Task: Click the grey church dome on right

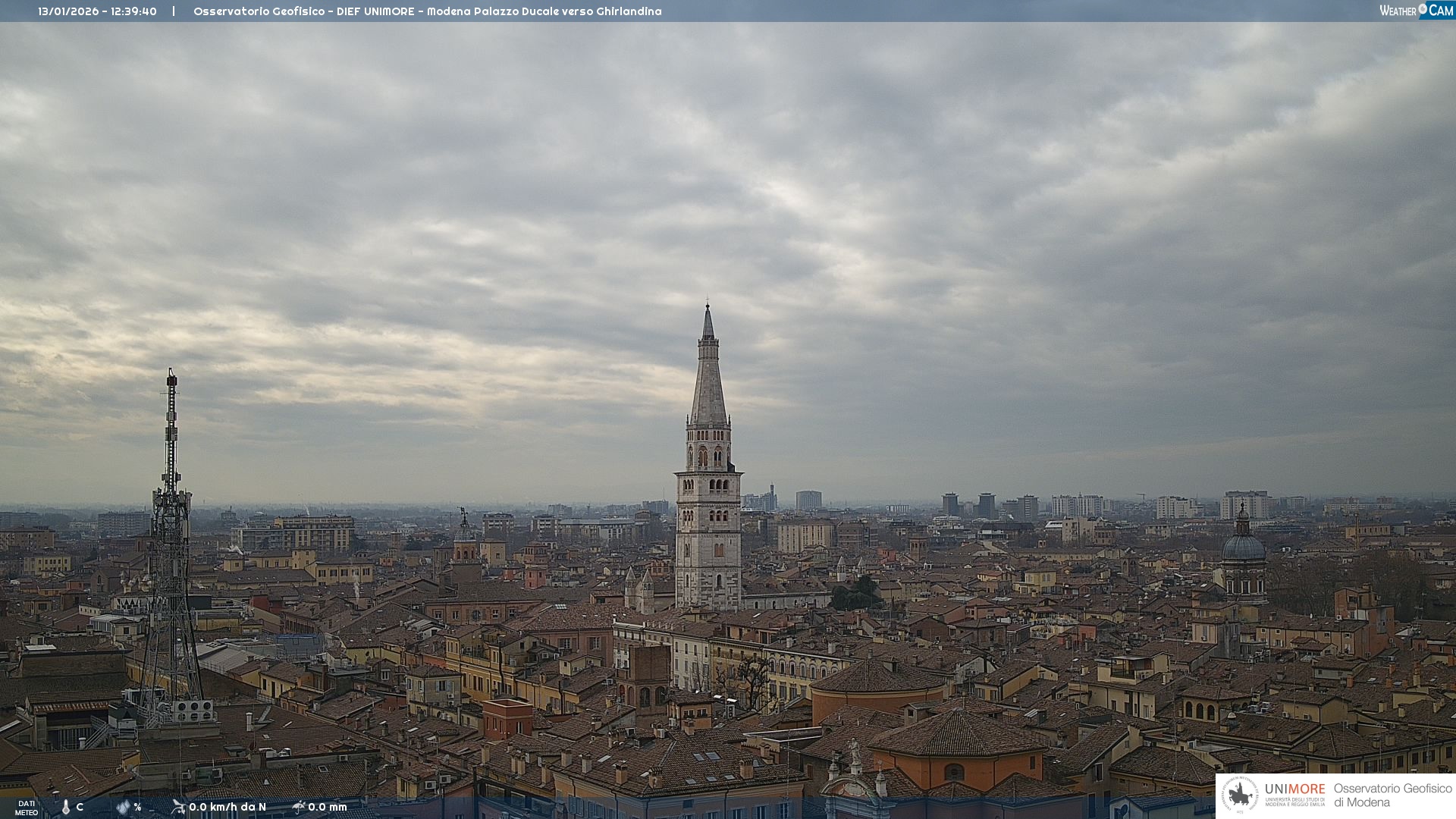Action: tap(1243, 548)
